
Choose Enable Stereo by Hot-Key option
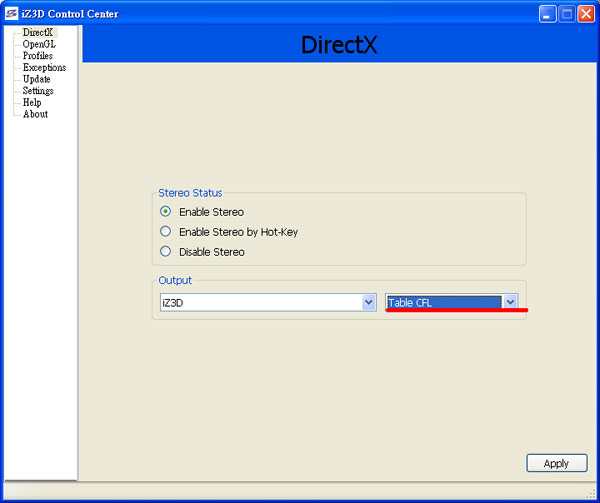pyautogui.click(x=165, y=231)
